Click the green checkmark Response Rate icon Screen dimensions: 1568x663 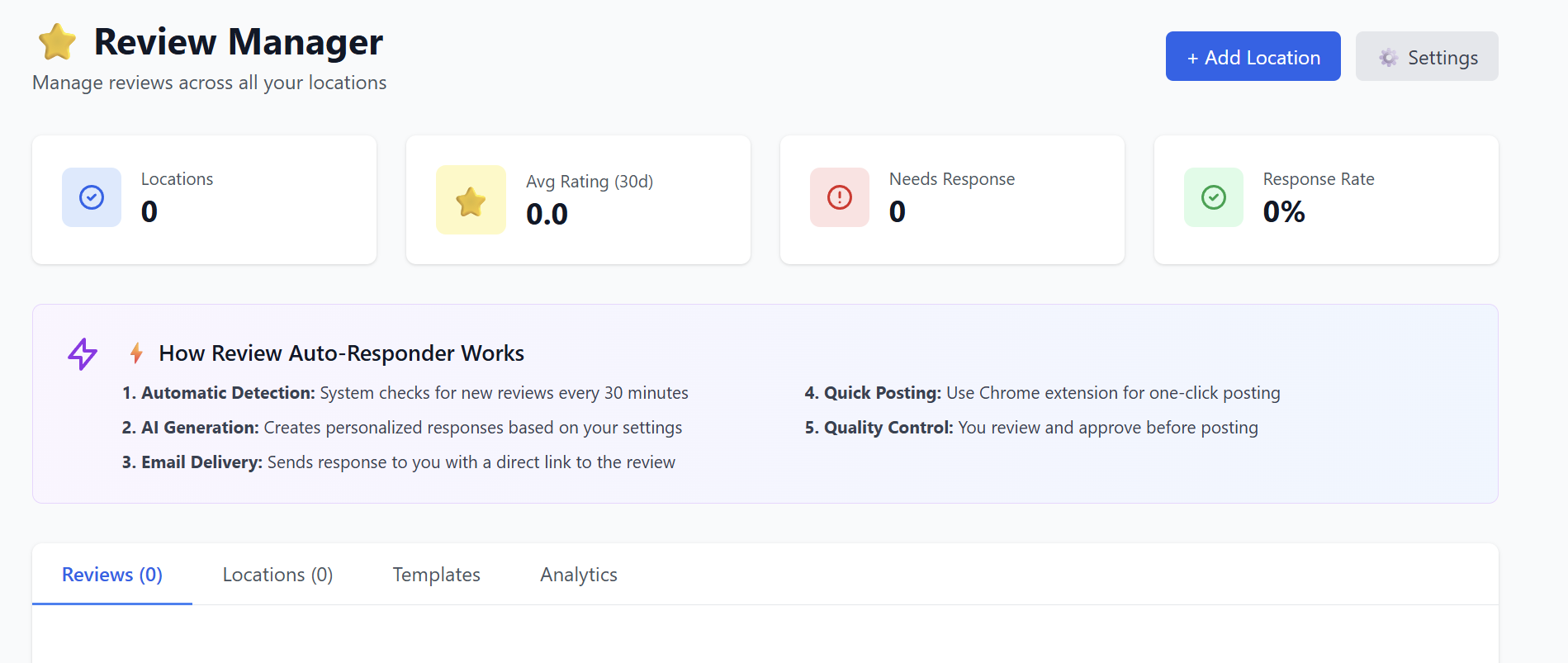[x=1213, y=197]
